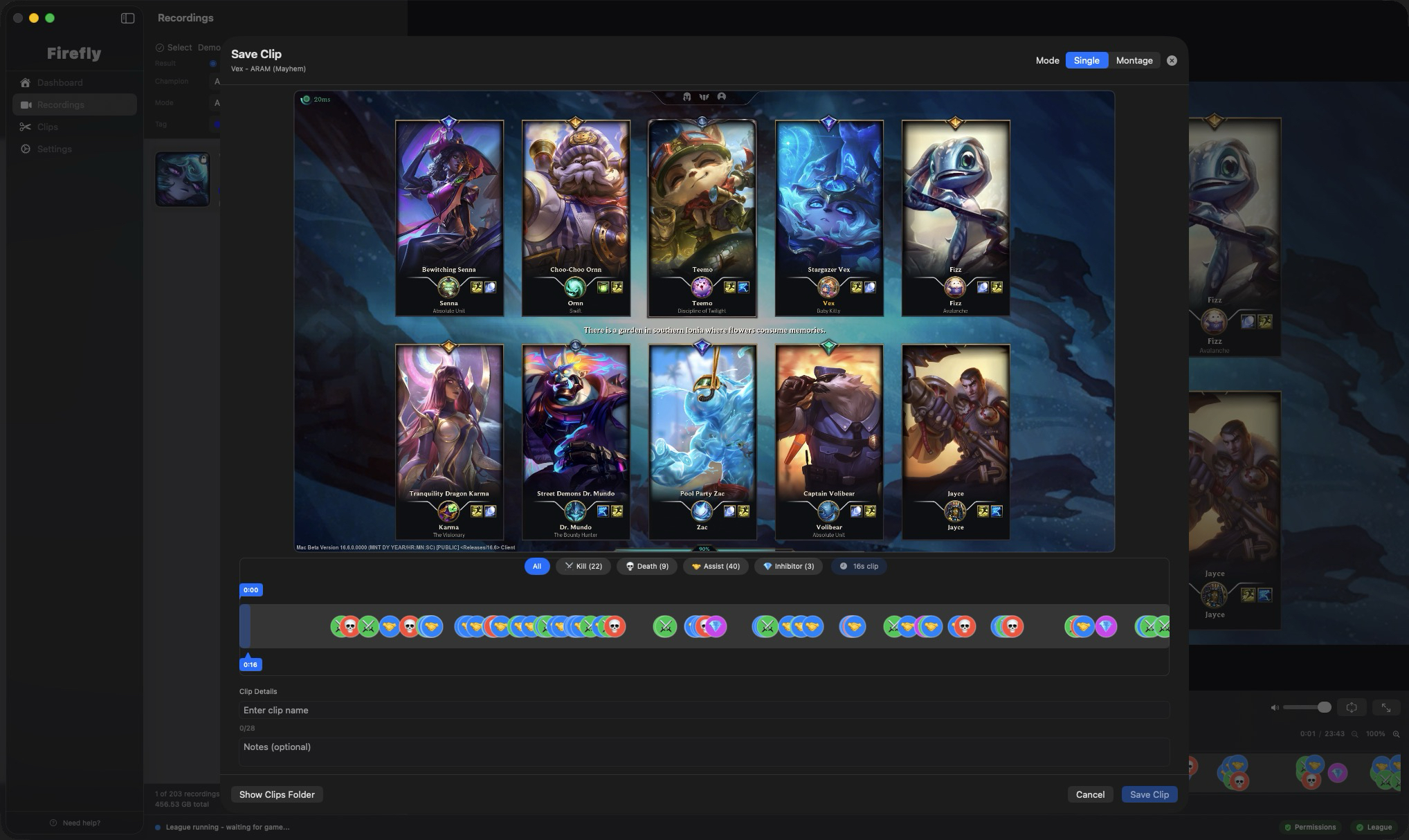This screenshot has width=1409, height=840.
Task: Click the Pool Party Zac card
Action: pos(702,442)
